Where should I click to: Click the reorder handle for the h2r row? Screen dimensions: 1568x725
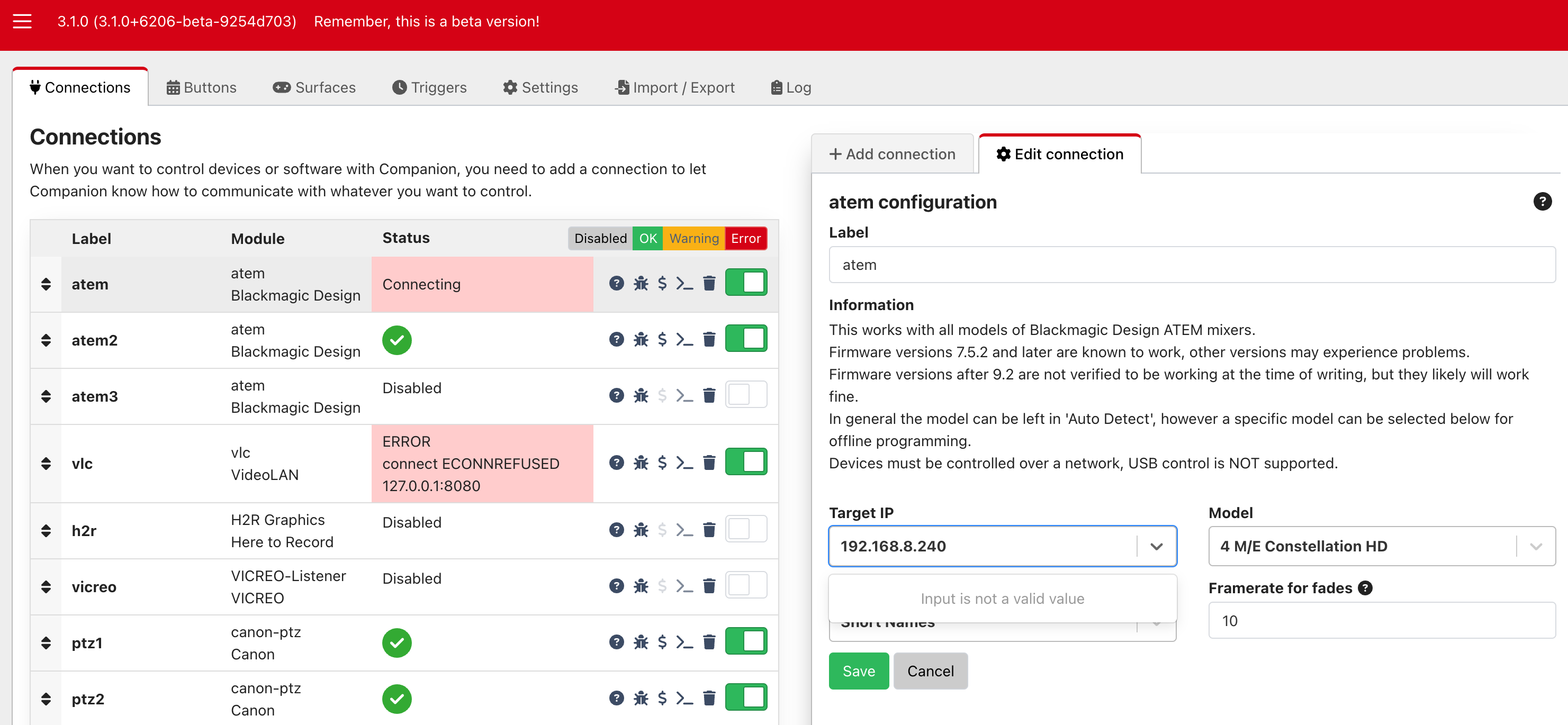(x=46, y=530)
